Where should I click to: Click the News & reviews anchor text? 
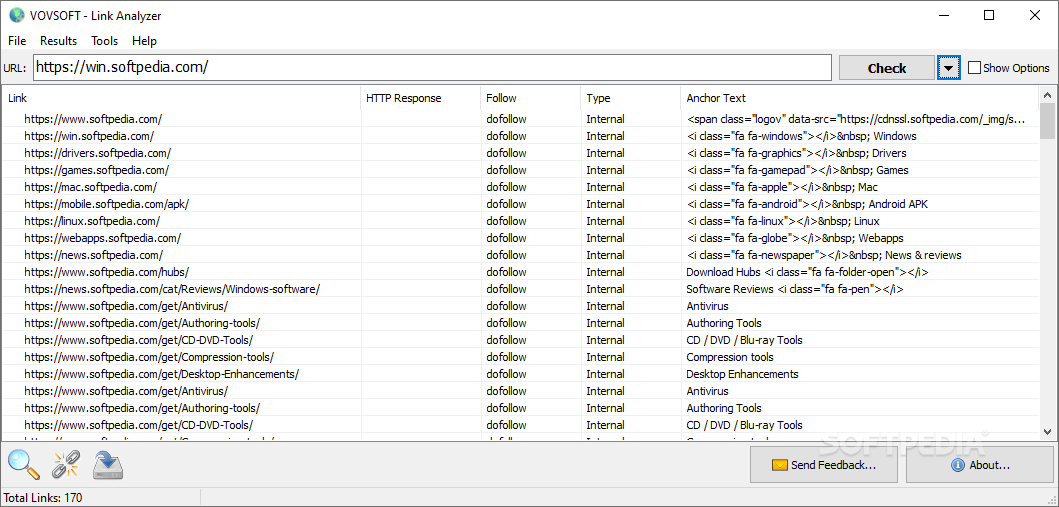pyautogui.click(x=824, y=255)
